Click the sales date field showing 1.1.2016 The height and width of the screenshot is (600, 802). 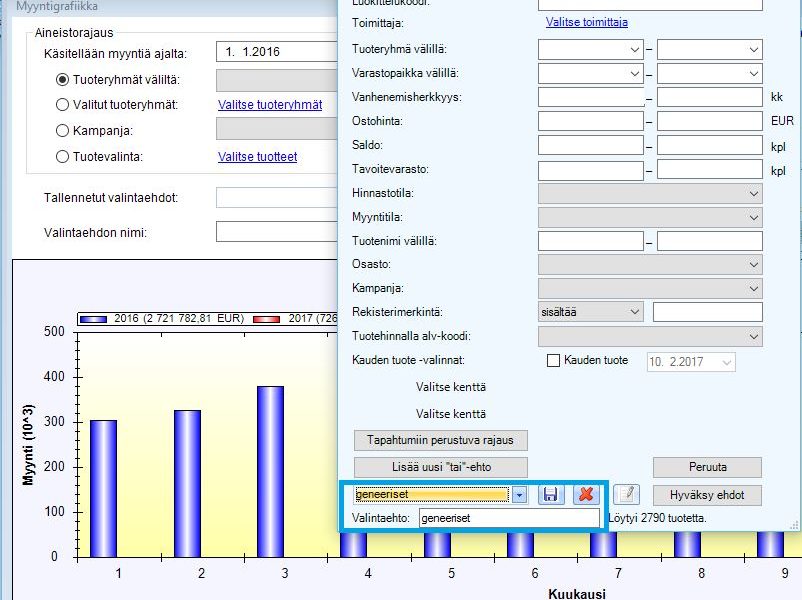277,52
